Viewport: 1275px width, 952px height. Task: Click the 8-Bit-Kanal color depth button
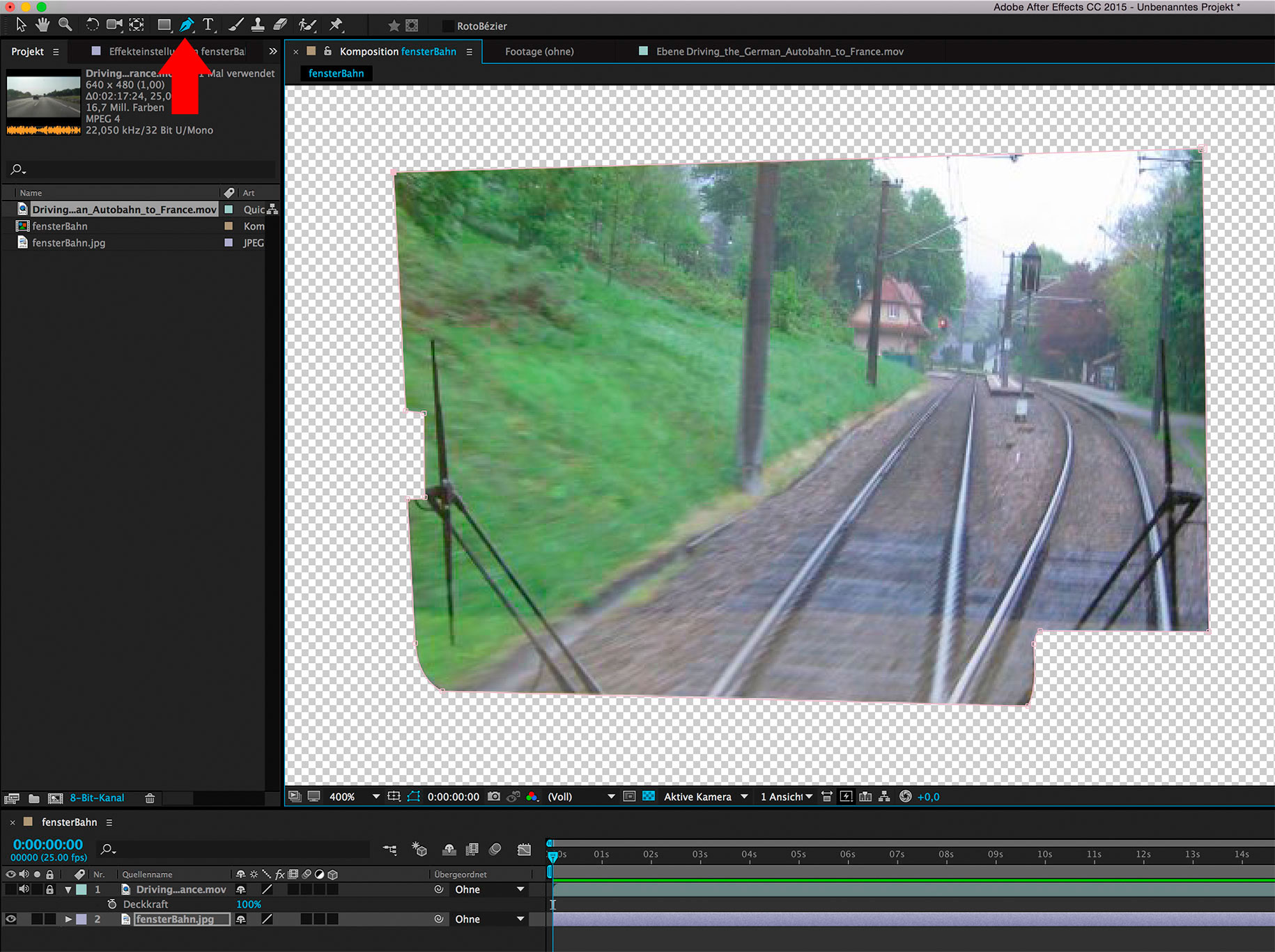(x=97, y=798)
